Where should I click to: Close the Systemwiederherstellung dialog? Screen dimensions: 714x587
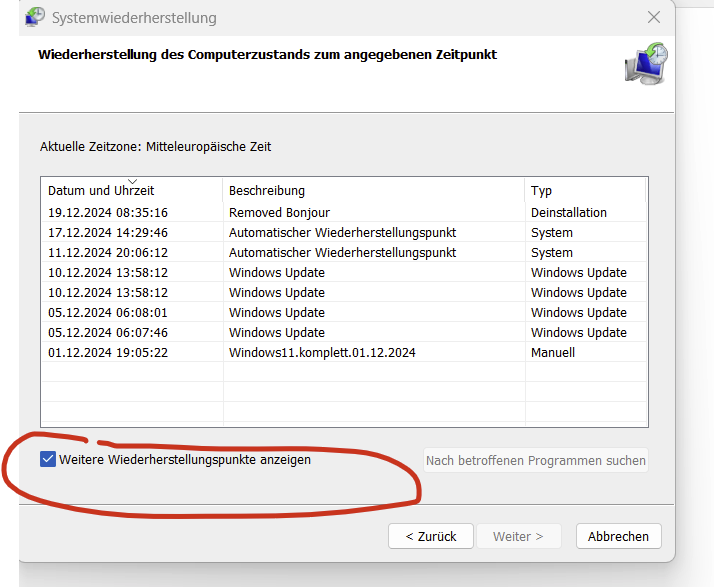(x=653, y=17)
